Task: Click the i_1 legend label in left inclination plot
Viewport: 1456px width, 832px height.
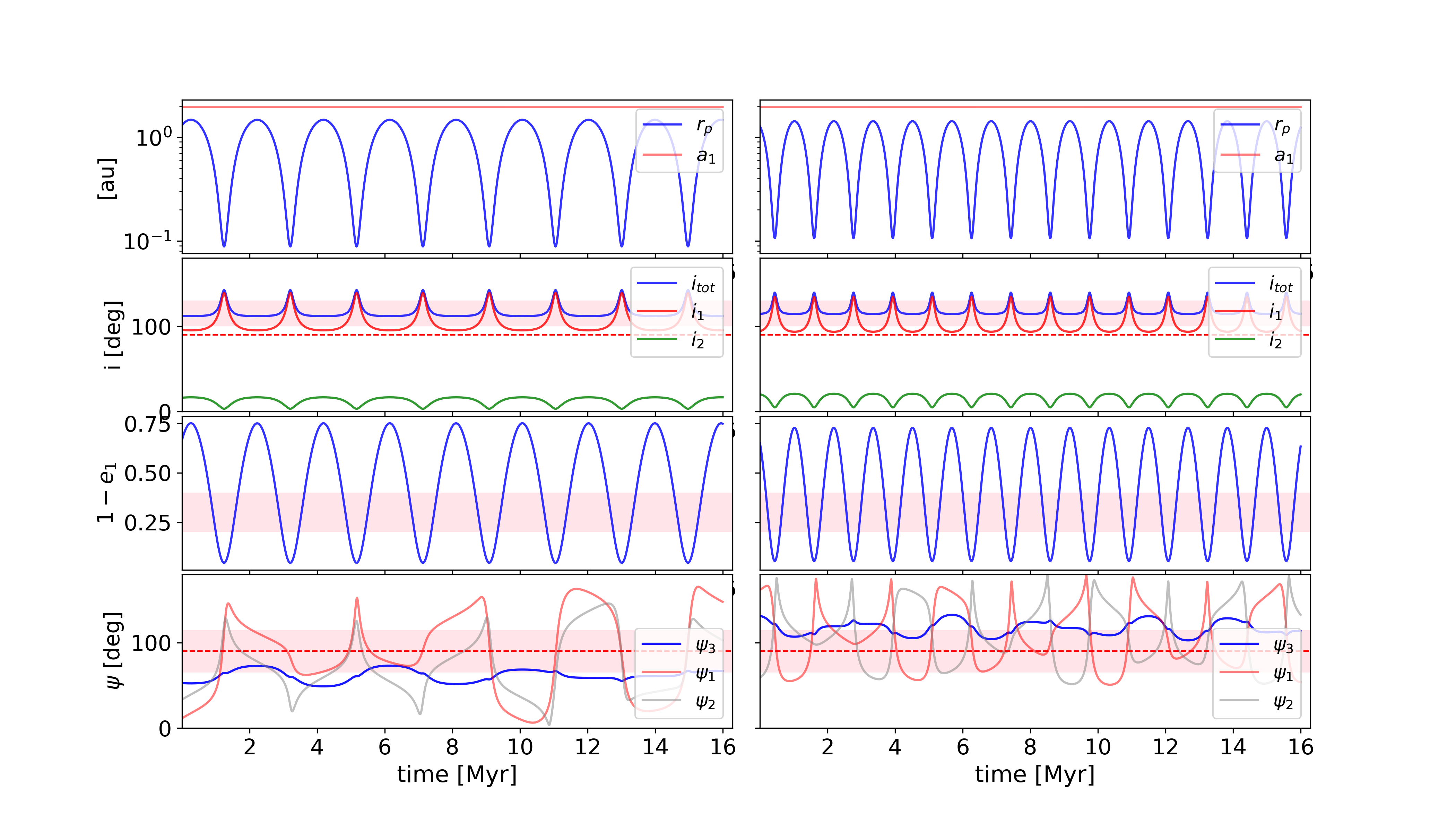Action: (698, 312)
